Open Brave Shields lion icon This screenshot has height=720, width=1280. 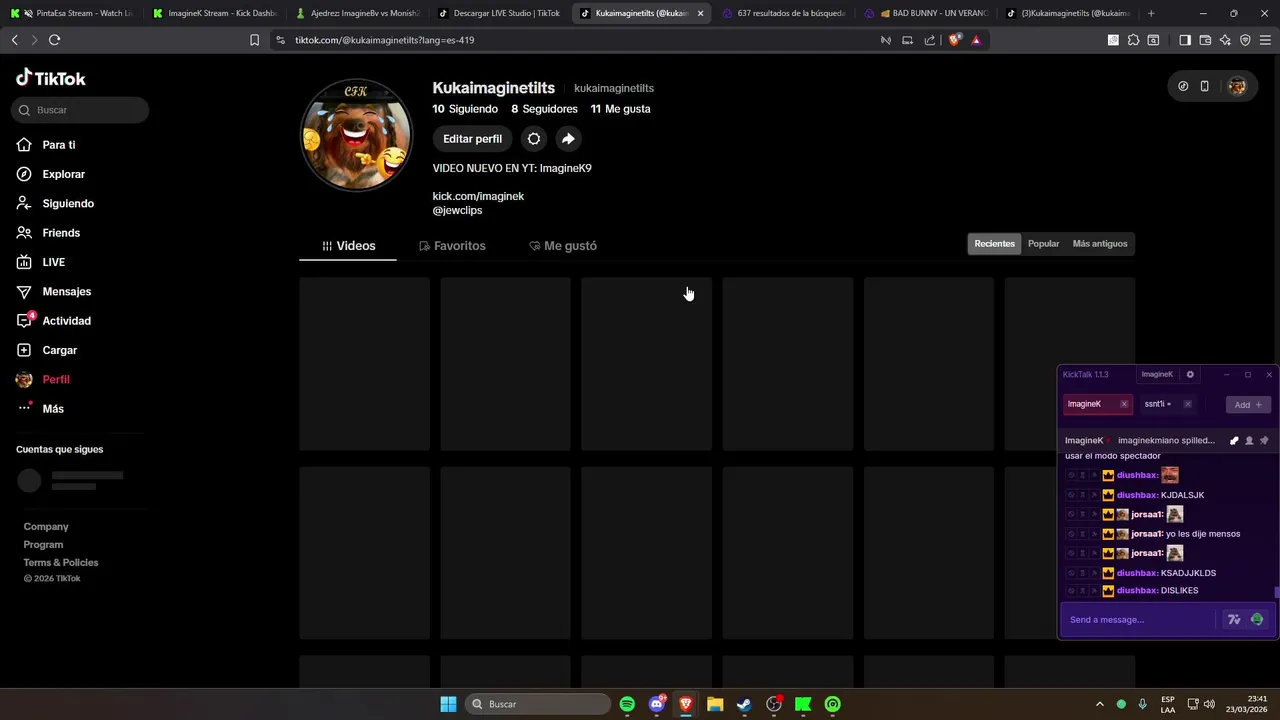click(x=954, y=40)
